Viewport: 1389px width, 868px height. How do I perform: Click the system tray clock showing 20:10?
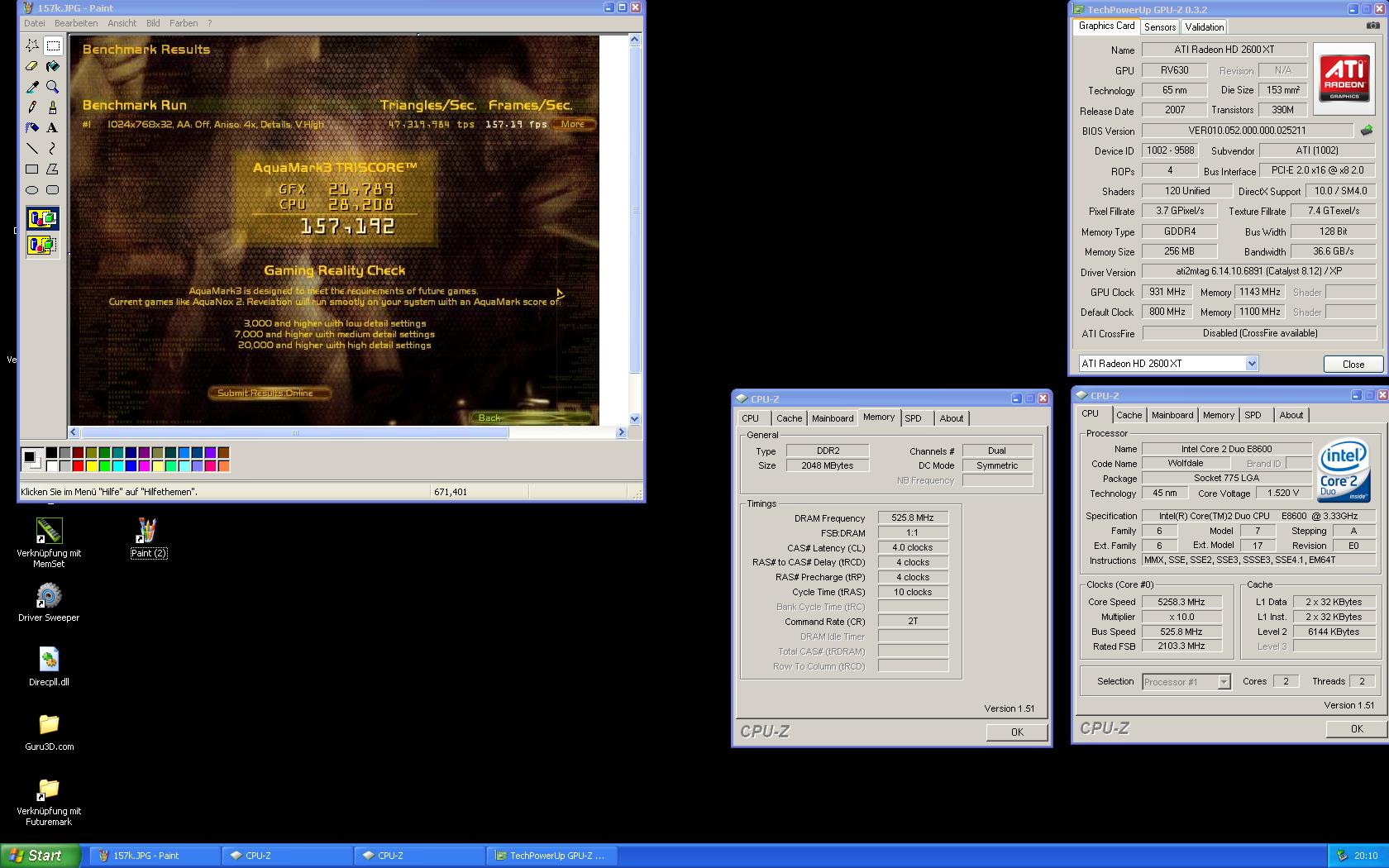[1366, 856]
